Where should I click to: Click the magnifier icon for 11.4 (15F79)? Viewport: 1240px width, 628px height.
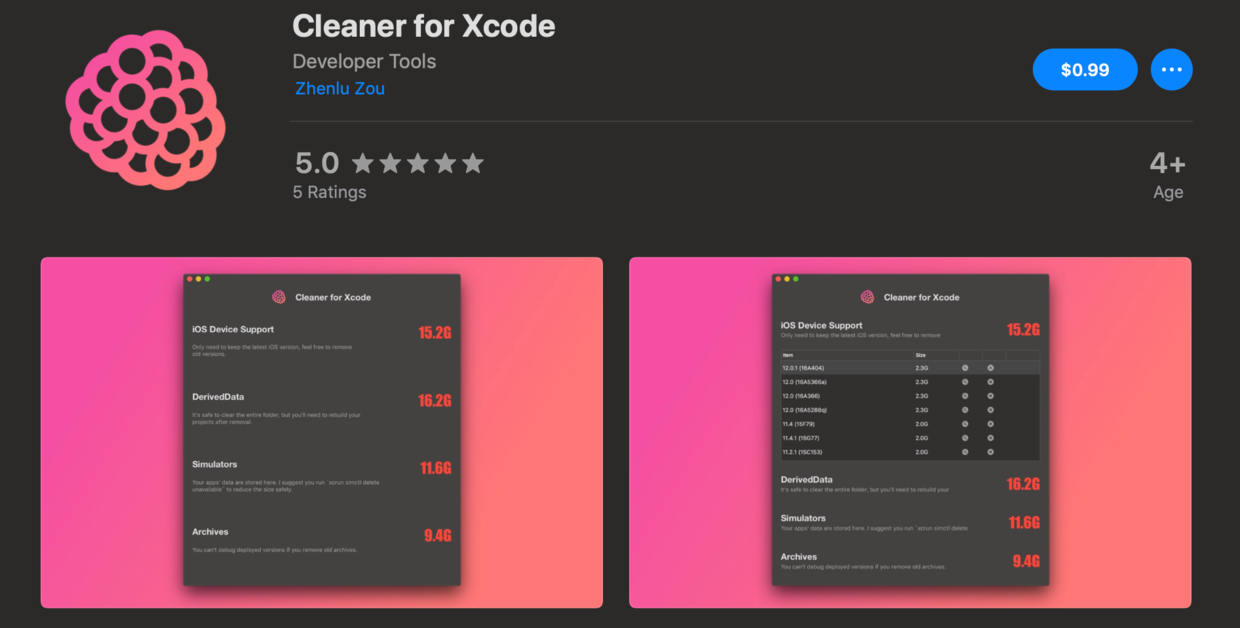click(x=965, y=424)
